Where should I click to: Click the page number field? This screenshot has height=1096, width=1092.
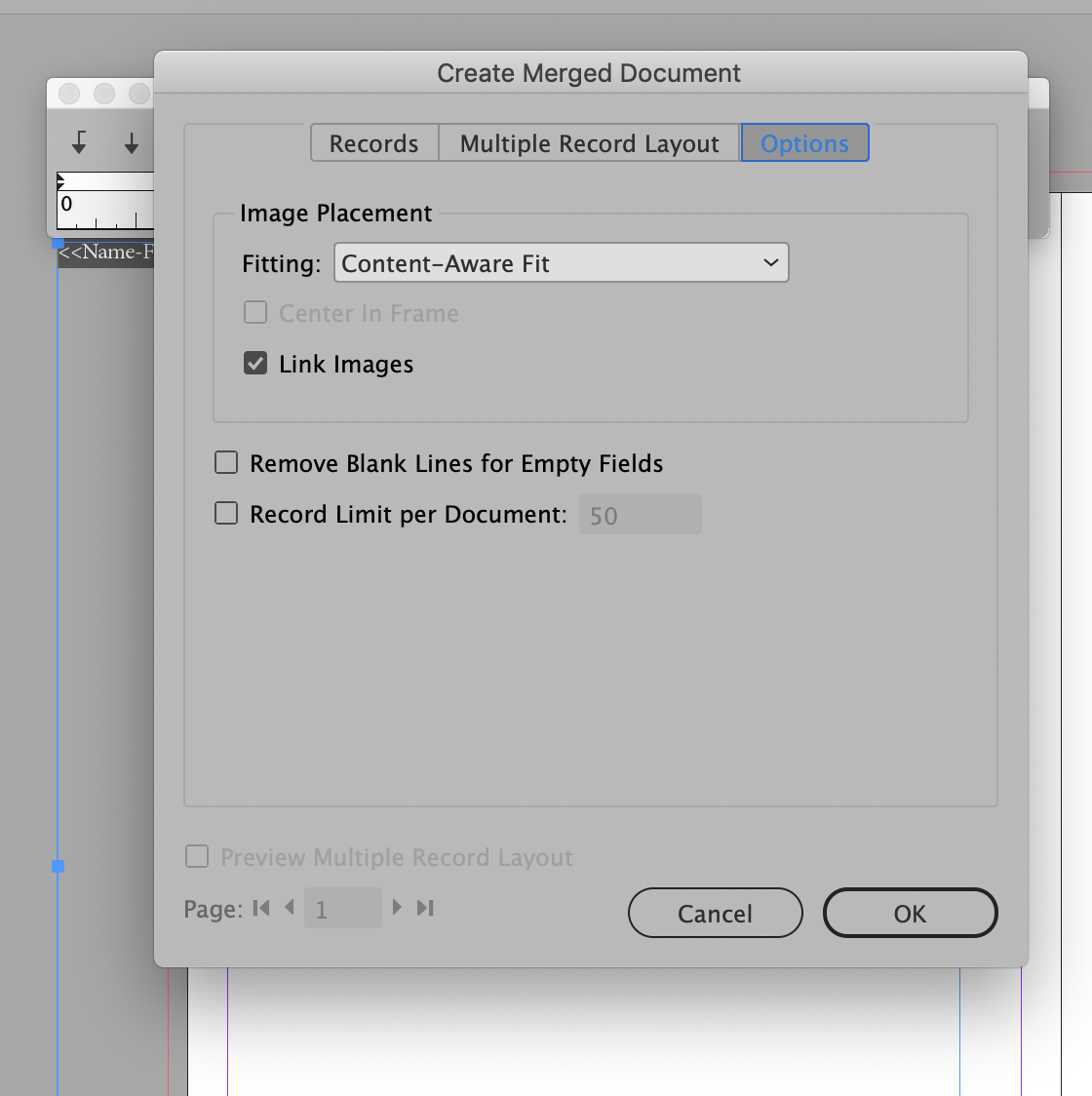click(343, 908)
